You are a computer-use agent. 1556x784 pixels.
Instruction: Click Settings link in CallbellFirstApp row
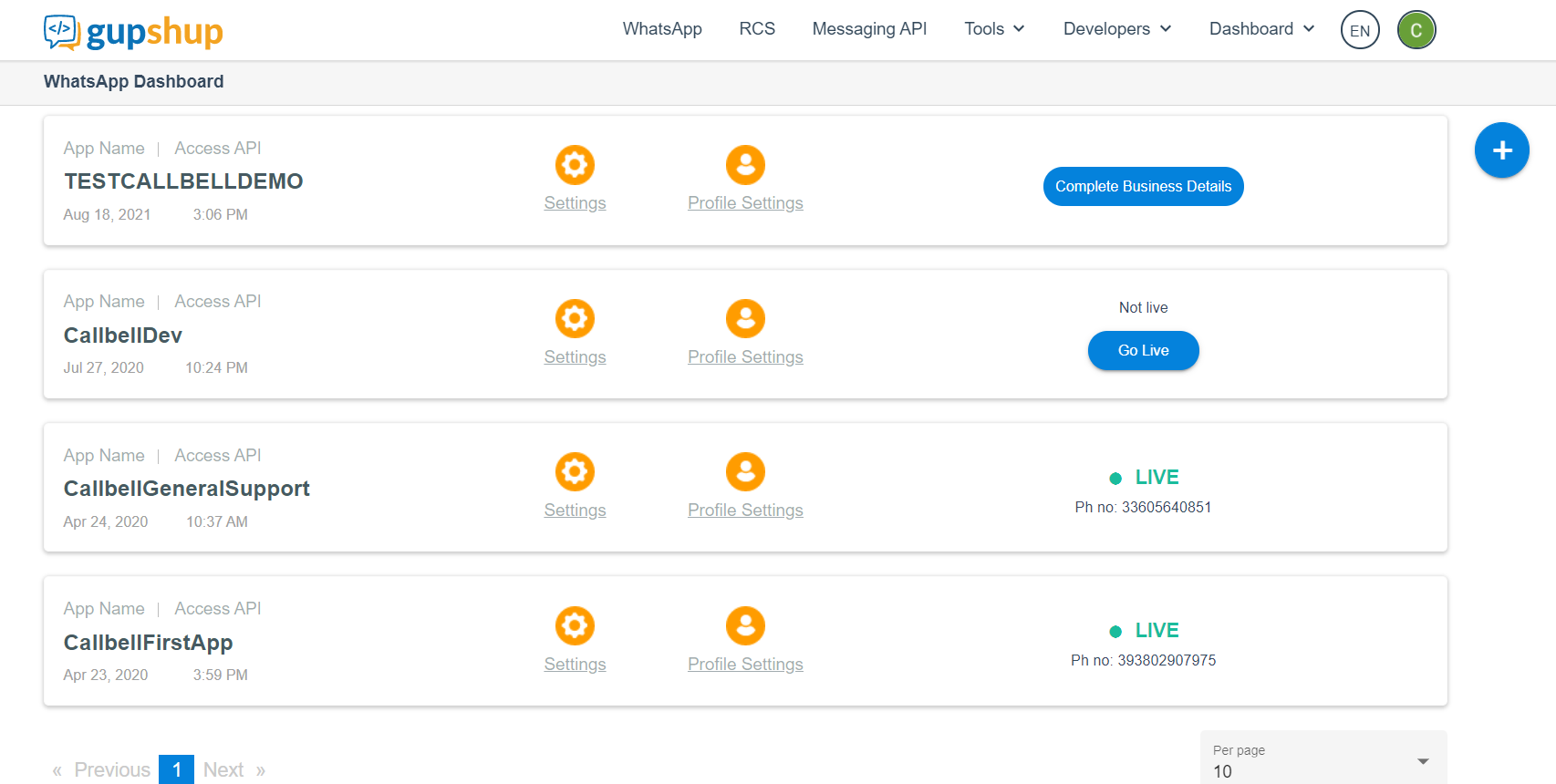coord(575,665)
